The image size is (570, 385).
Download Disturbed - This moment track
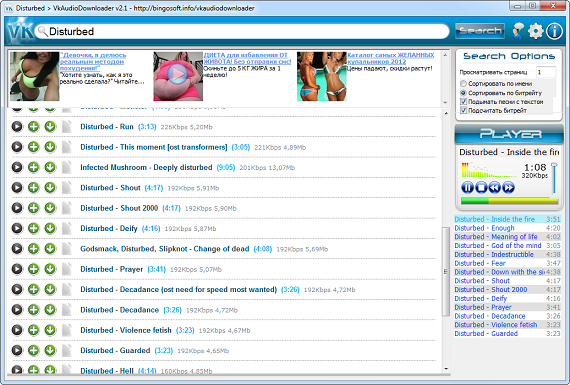point(50,147)
